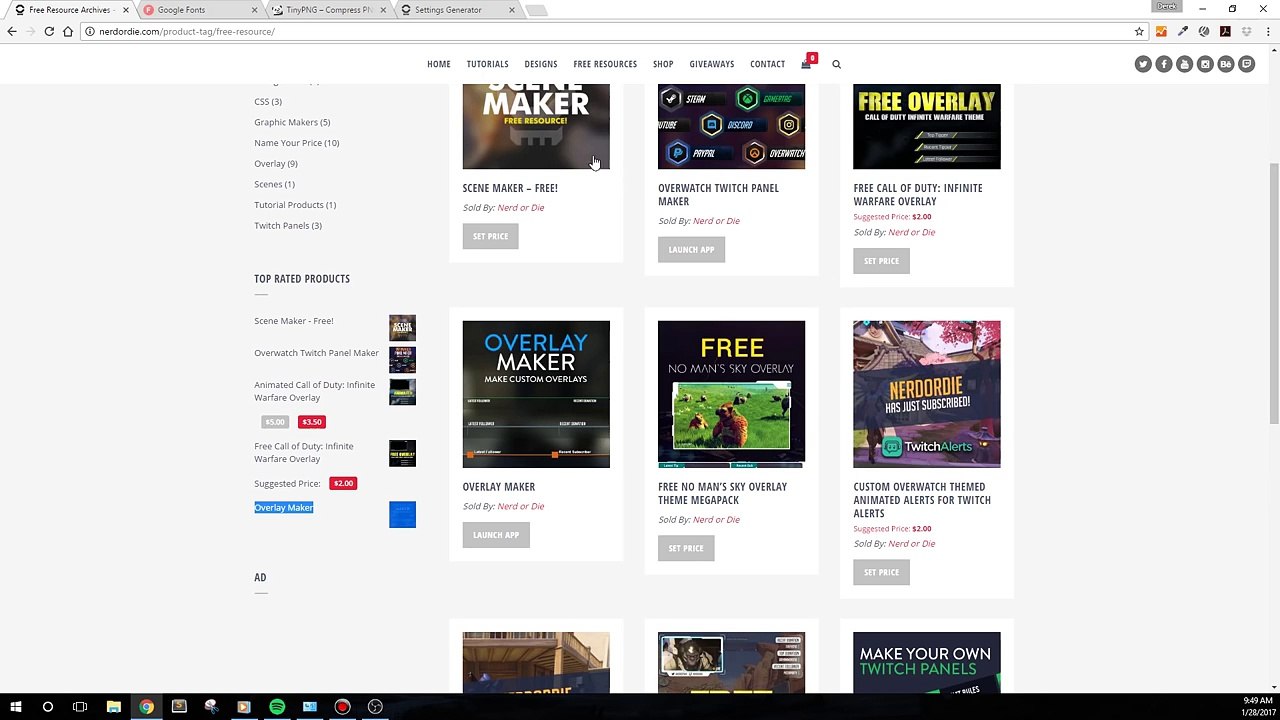1280x720 pixels.
Task: Click LAUNCH APP under Overlay Maker
Action: pos(496,535)
